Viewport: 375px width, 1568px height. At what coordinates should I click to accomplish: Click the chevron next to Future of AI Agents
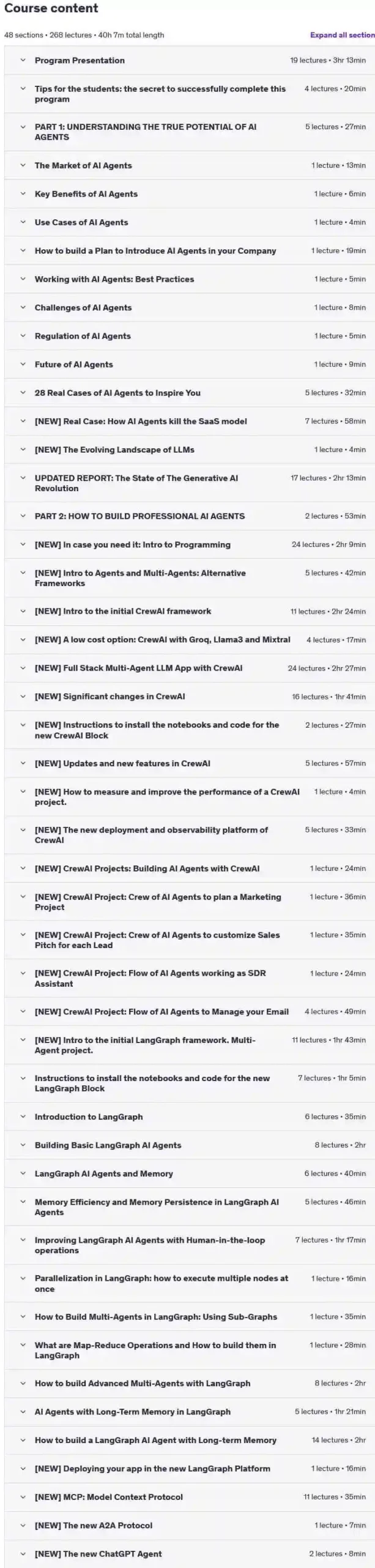point(23,364)
